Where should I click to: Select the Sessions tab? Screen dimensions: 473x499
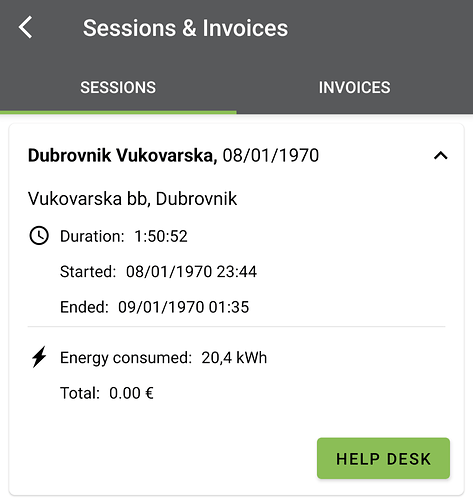pyautogui.click(x=118, y=88)
